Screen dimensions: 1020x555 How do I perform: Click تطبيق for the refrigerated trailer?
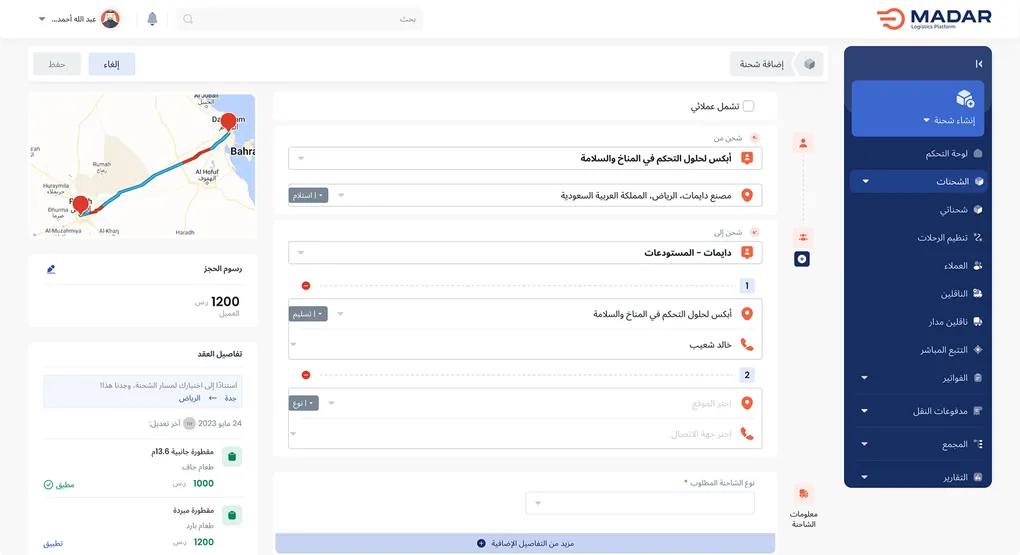pos(53,543)
